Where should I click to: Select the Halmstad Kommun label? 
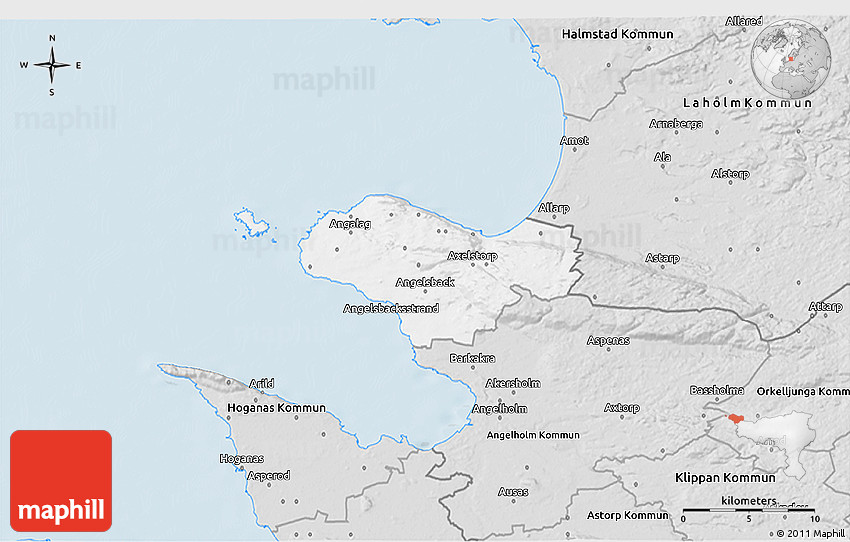(x=617, y=34)
